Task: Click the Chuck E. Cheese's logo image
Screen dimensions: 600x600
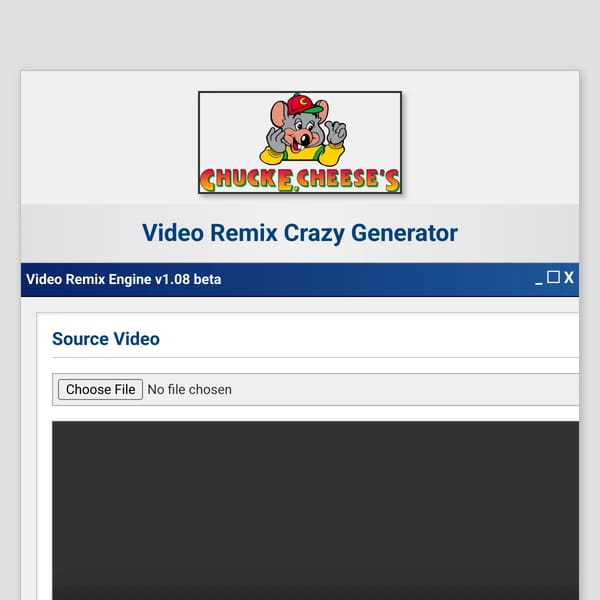Action: coord(300,142)
